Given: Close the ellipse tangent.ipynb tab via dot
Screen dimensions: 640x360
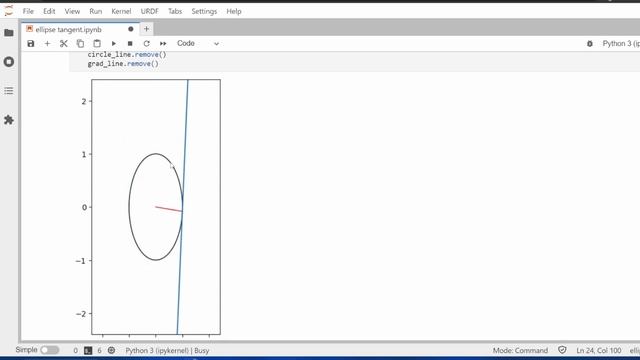Looking at the screenshot, I should tap(131, 29).
